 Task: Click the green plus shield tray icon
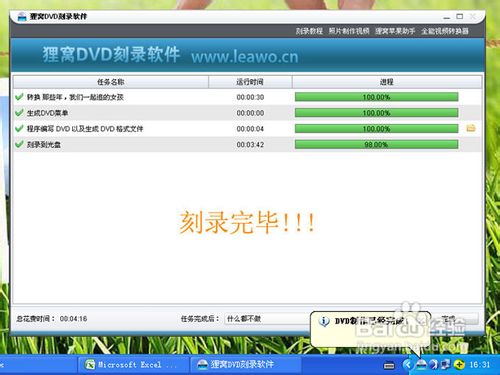(x=459, y=365)
